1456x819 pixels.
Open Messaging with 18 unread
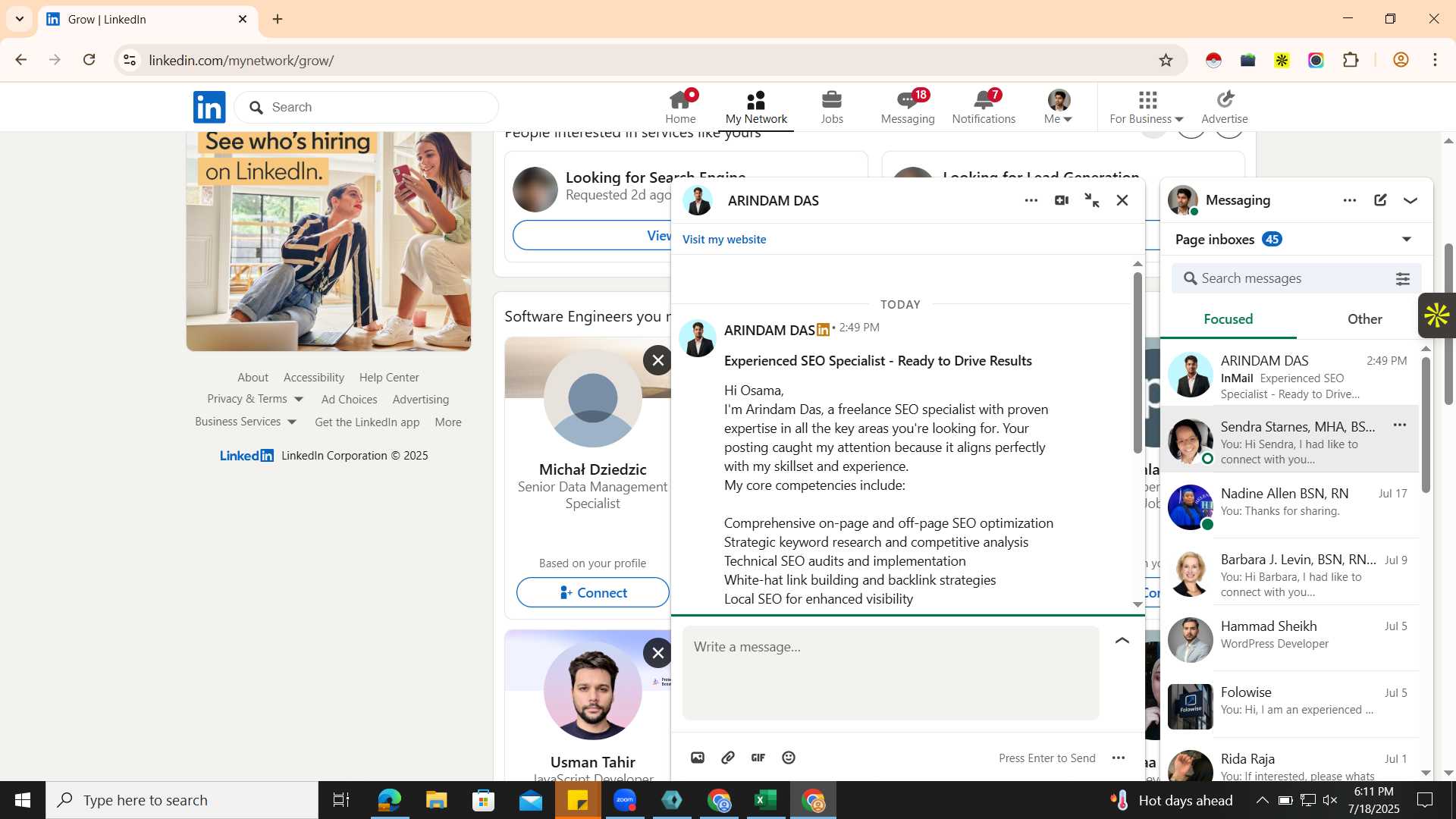click(908, 107)
